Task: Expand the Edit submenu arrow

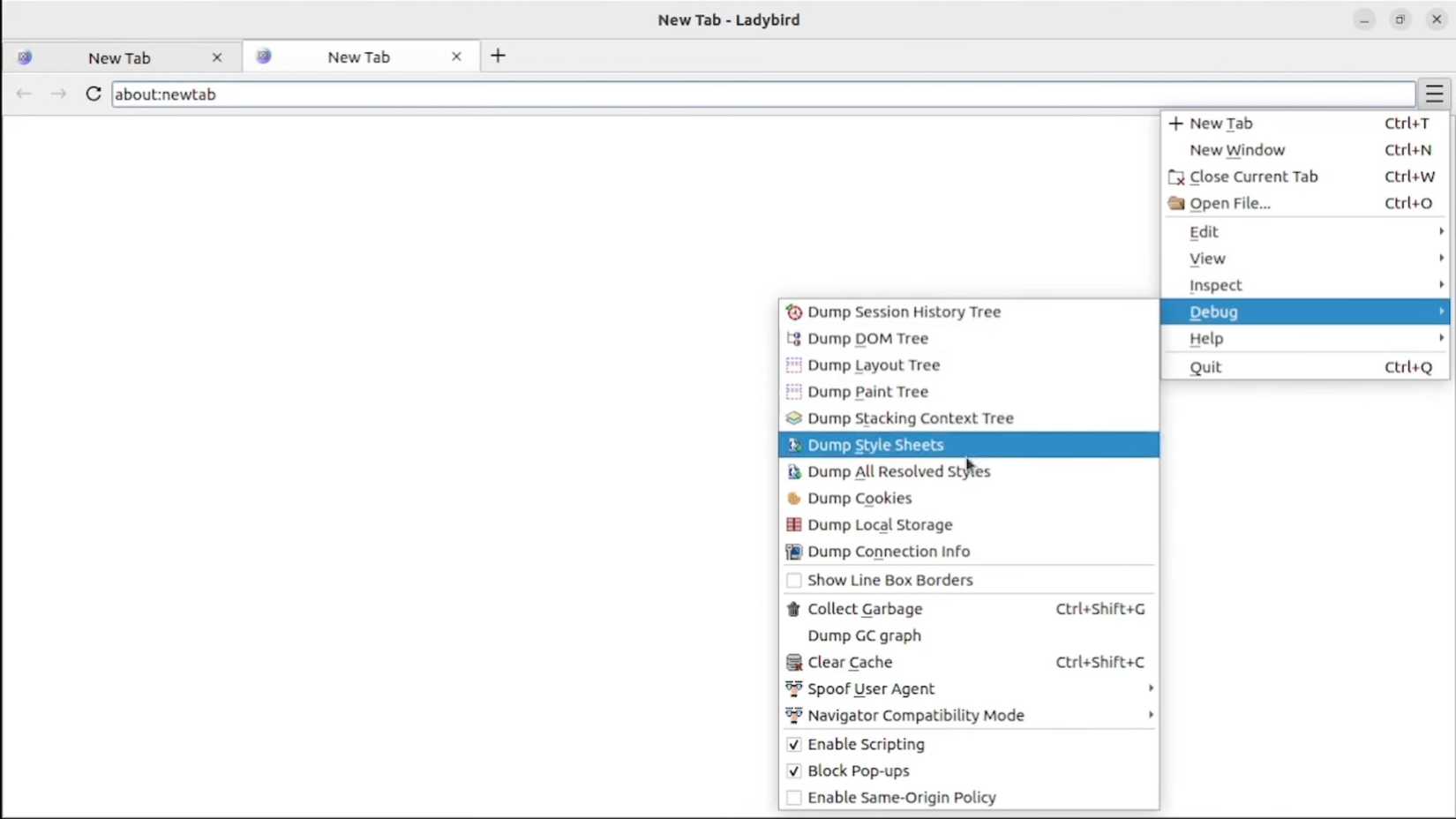Action: [1441, 231]
